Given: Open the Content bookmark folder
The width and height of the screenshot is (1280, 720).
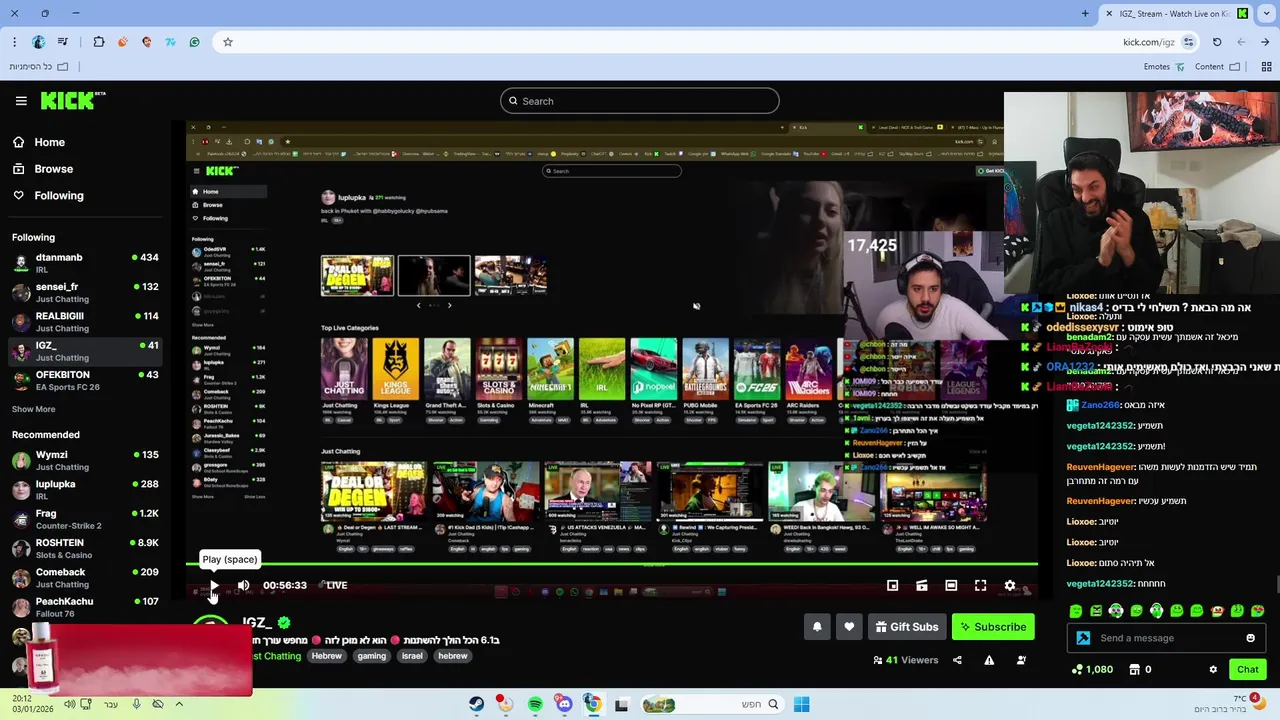Looking at the screenshot, I should [x=1217, y=67].
